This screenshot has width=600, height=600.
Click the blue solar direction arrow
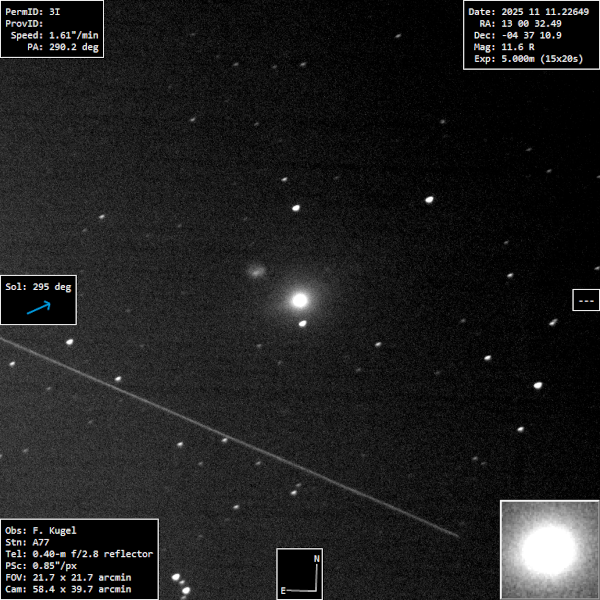coord(38,309)
